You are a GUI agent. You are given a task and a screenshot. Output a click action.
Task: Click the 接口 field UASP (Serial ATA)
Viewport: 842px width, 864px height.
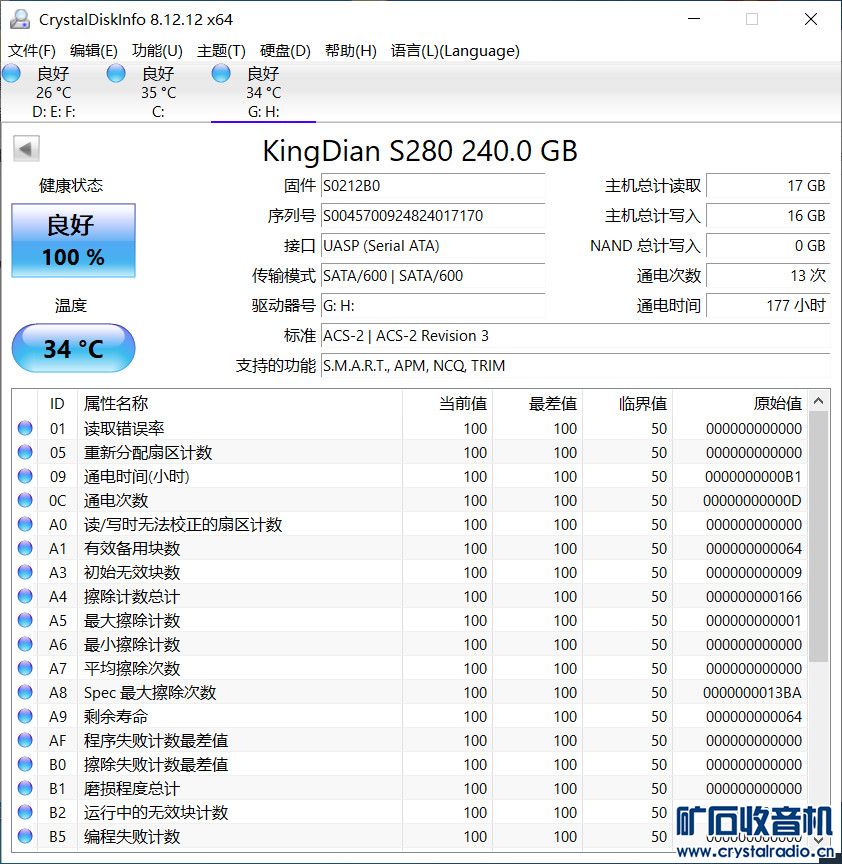tap(433, 246)
